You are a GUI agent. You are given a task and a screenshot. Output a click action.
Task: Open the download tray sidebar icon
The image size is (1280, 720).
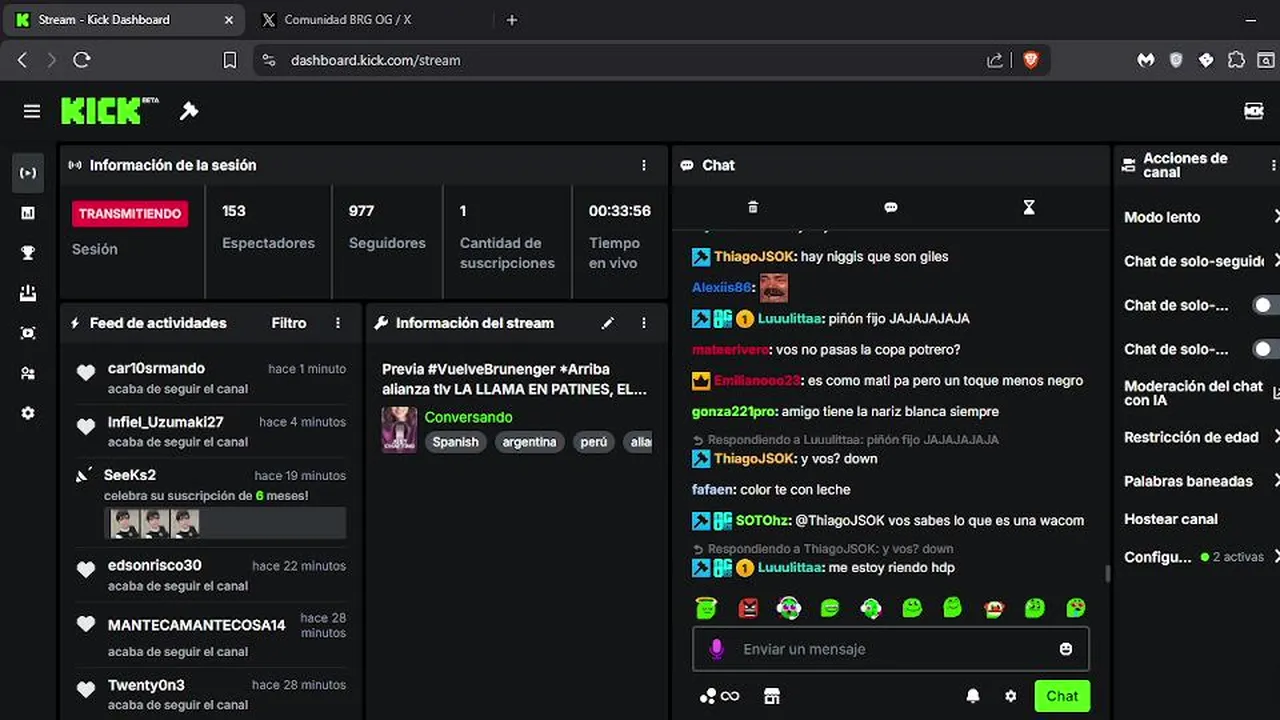[28, 293]
